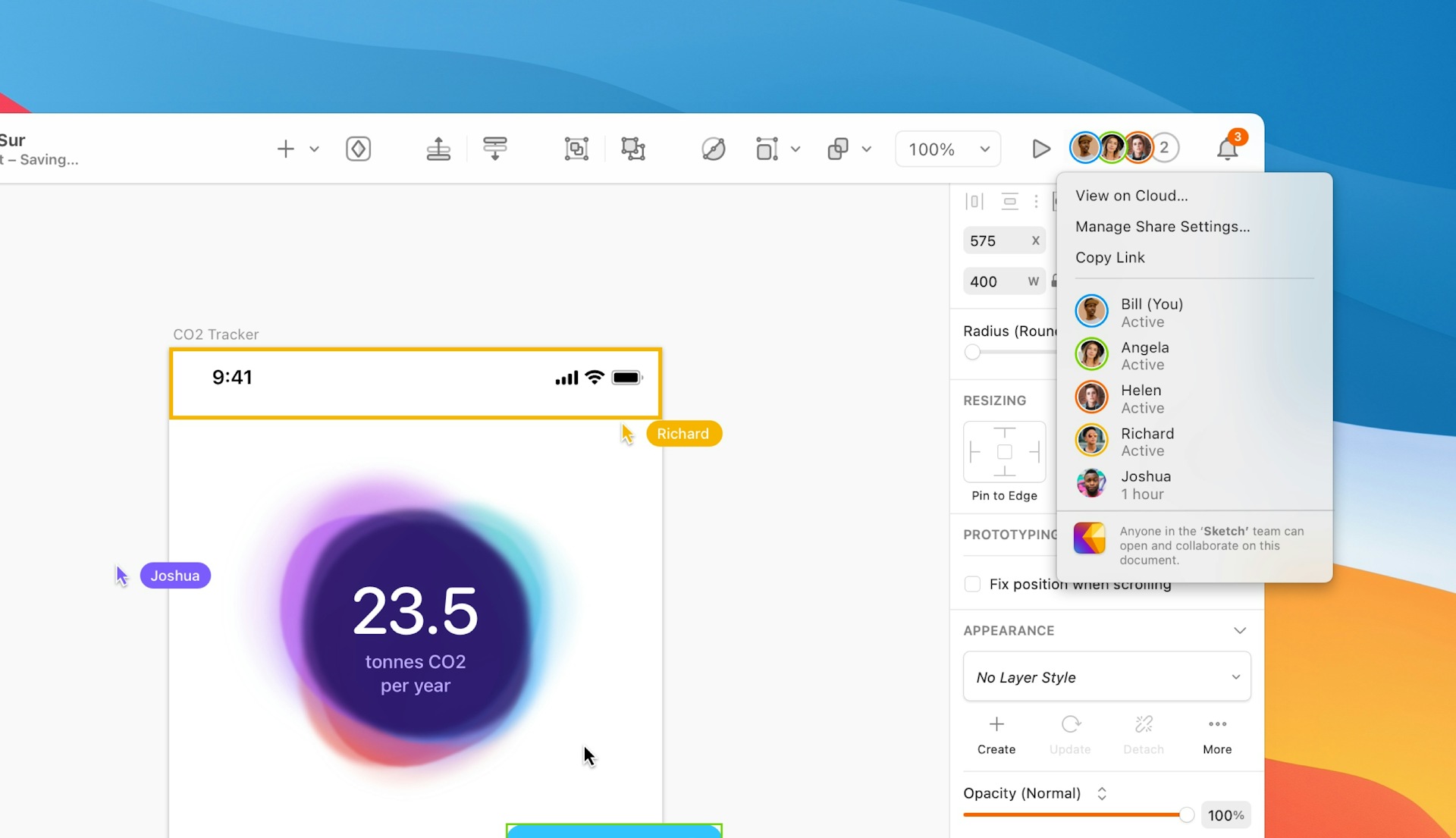Open the No Layer Style dropdown
The image size is (1456, 838).
[x=1106, y=676]
